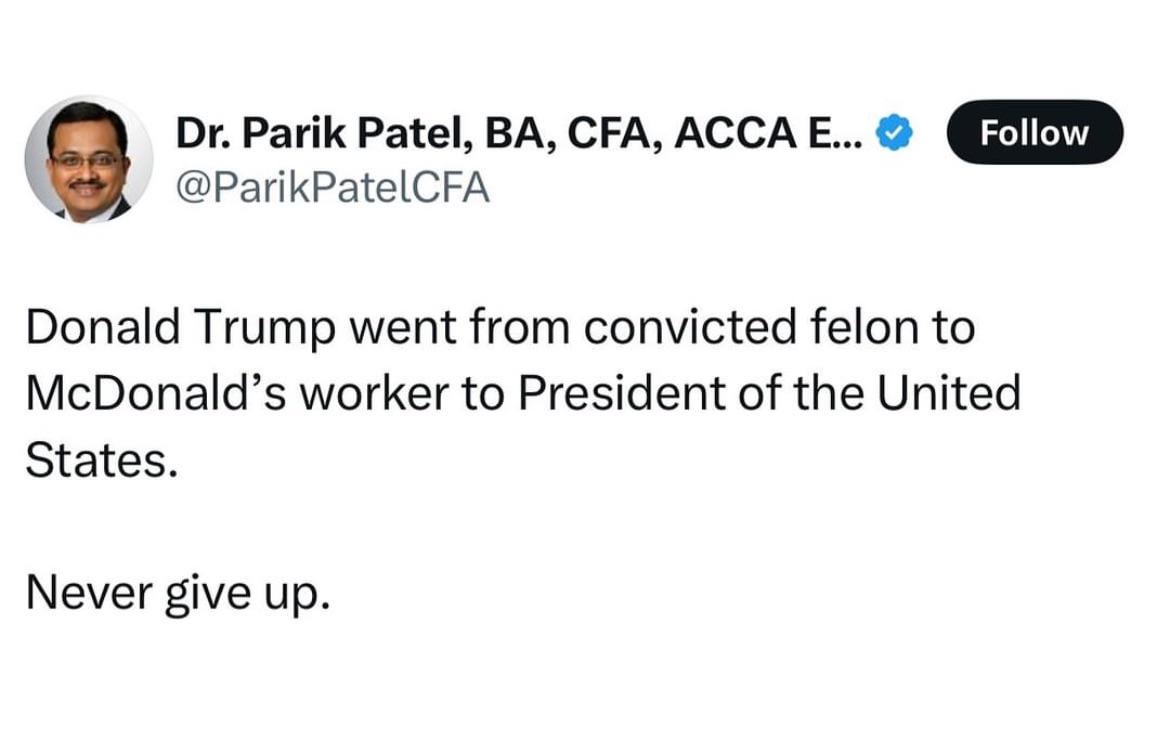
Task: Open the @ParikPatelCFA handle link
Action: tap(333, 187)
